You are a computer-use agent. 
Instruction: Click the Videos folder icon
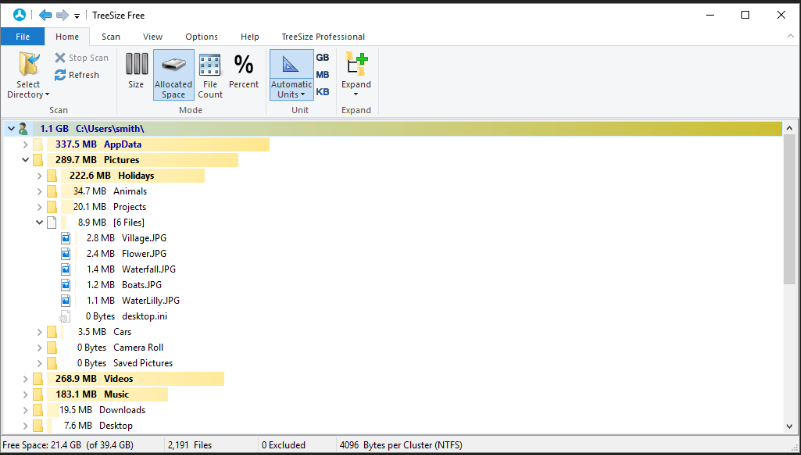point(38,379)
